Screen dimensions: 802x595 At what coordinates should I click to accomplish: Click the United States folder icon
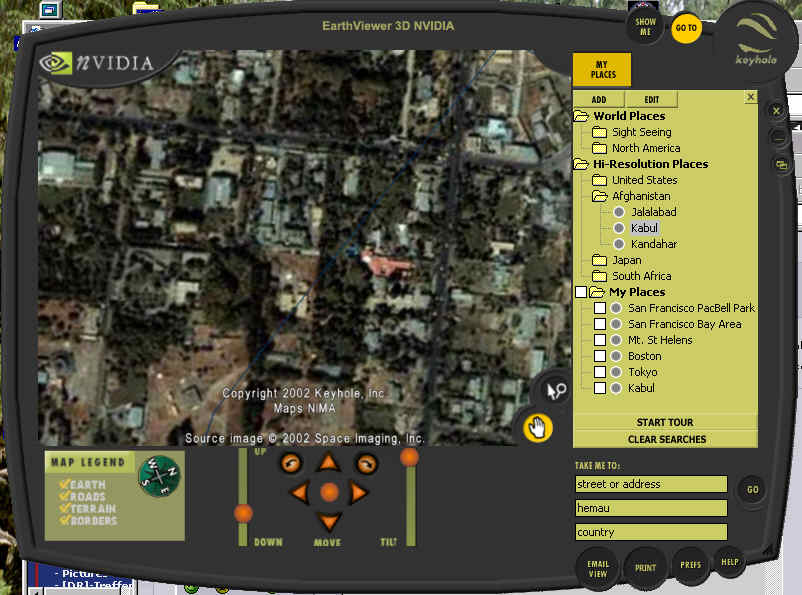click(x=599, y=180)
